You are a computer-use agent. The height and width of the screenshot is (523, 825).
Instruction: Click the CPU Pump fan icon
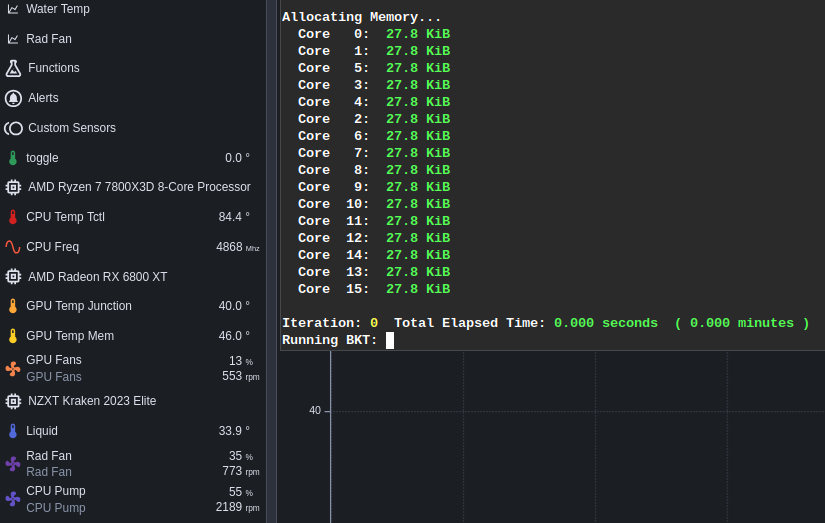click(13, 499)
